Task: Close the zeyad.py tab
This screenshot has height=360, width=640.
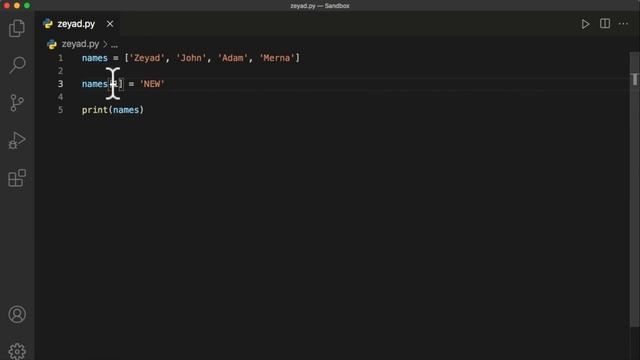Action: 110,24
